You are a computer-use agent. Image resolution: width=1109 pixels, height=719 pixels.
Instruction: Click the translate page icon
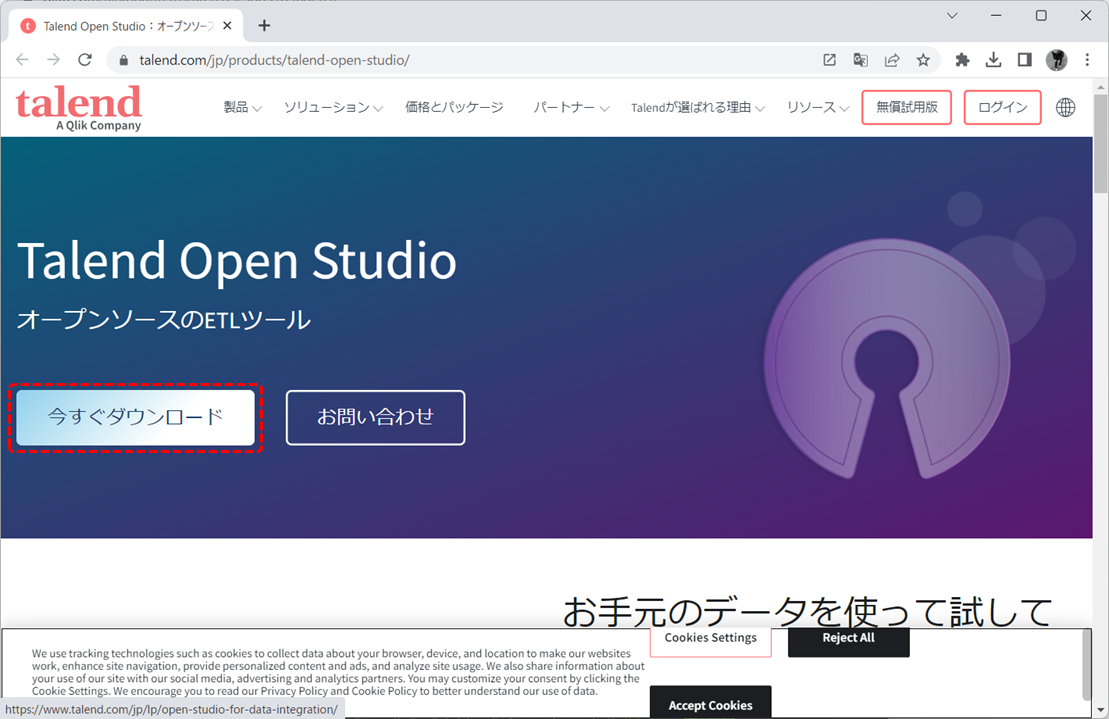[x=861, y=60]
